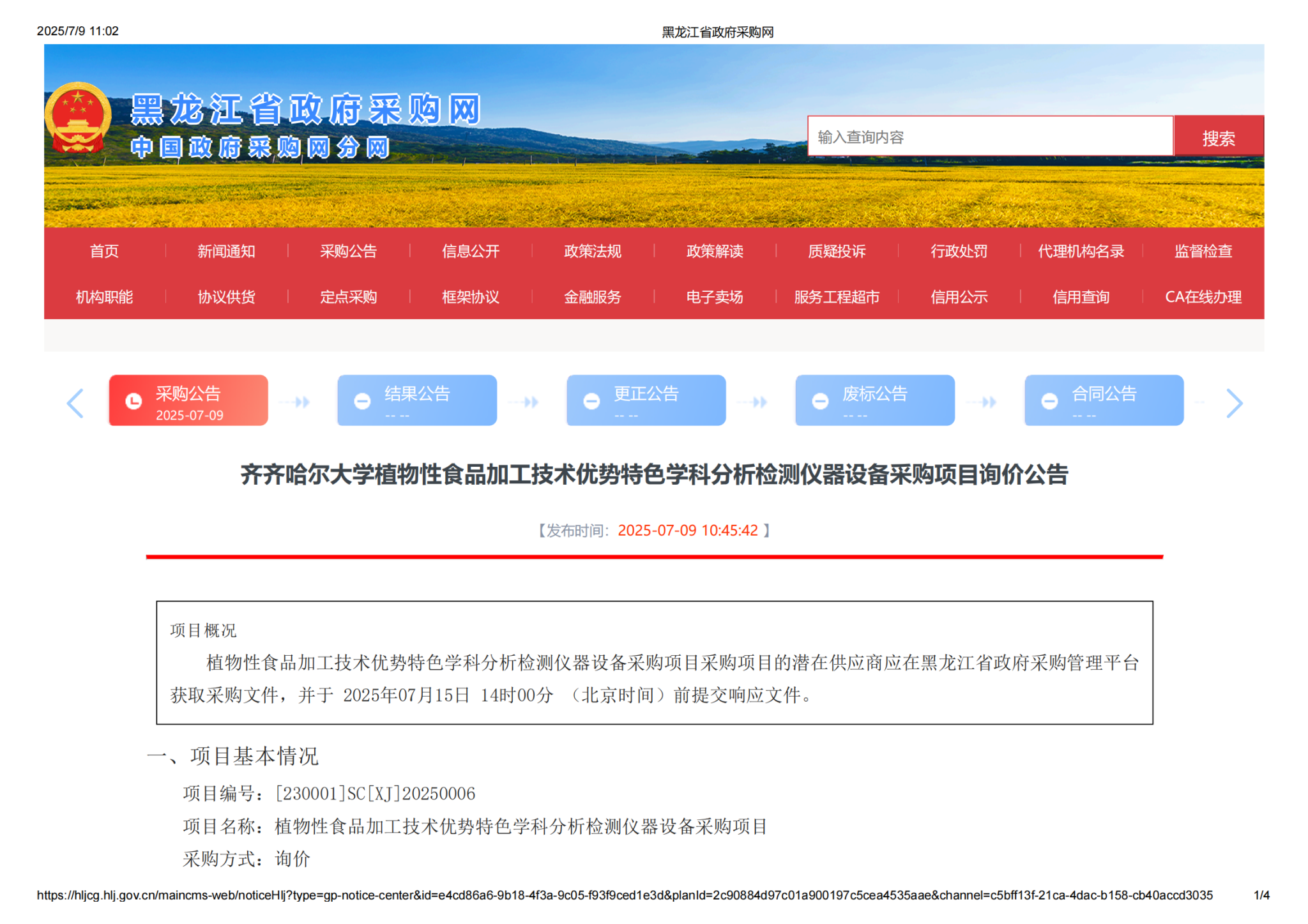Open 质疑投诉 in the navigation bar
Viewport: 1308px width, 924px height.
pyautogui.click(x=837, y=251)
